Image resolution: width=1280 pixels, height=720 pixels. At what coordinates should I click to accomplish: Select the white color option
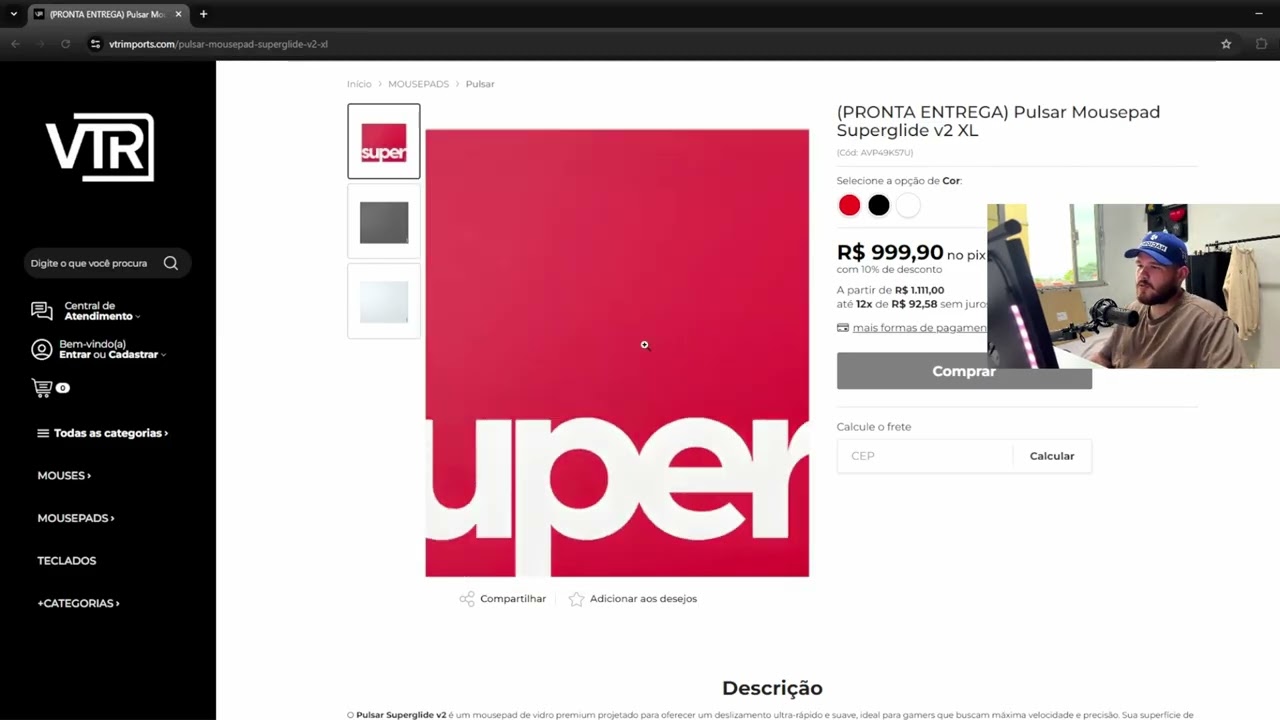point(907,205)
